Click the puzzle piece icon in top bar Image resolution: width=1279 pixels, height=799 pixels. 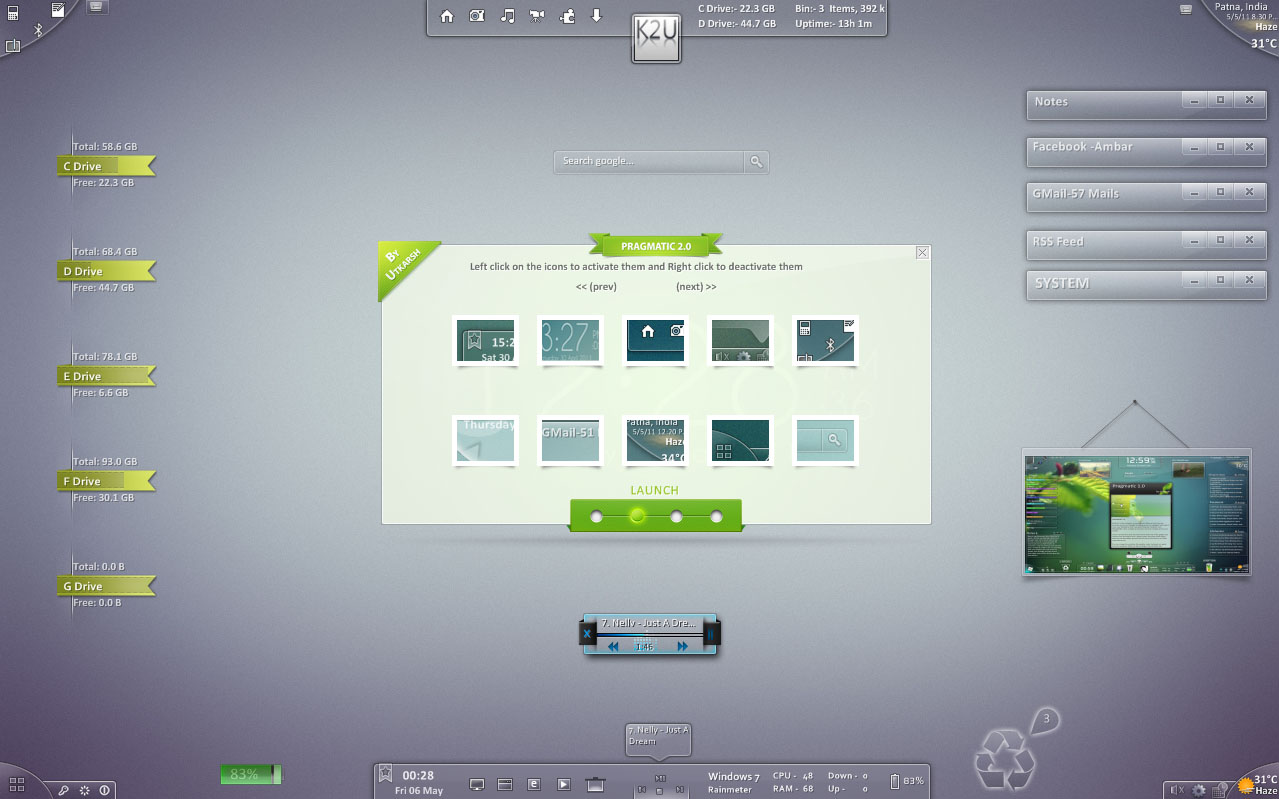click(x=567, y=16)
